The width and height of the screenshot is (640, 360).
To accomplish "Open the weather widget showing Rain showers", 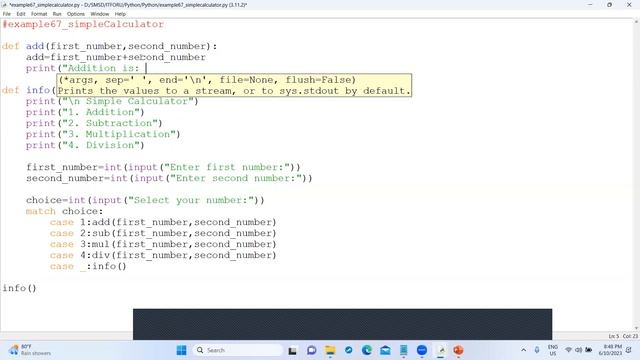I will point(30,350).
